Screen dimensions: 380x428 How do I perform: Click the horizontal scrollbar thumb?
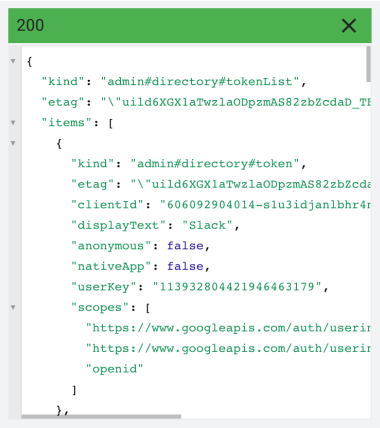tap(101, 417)
